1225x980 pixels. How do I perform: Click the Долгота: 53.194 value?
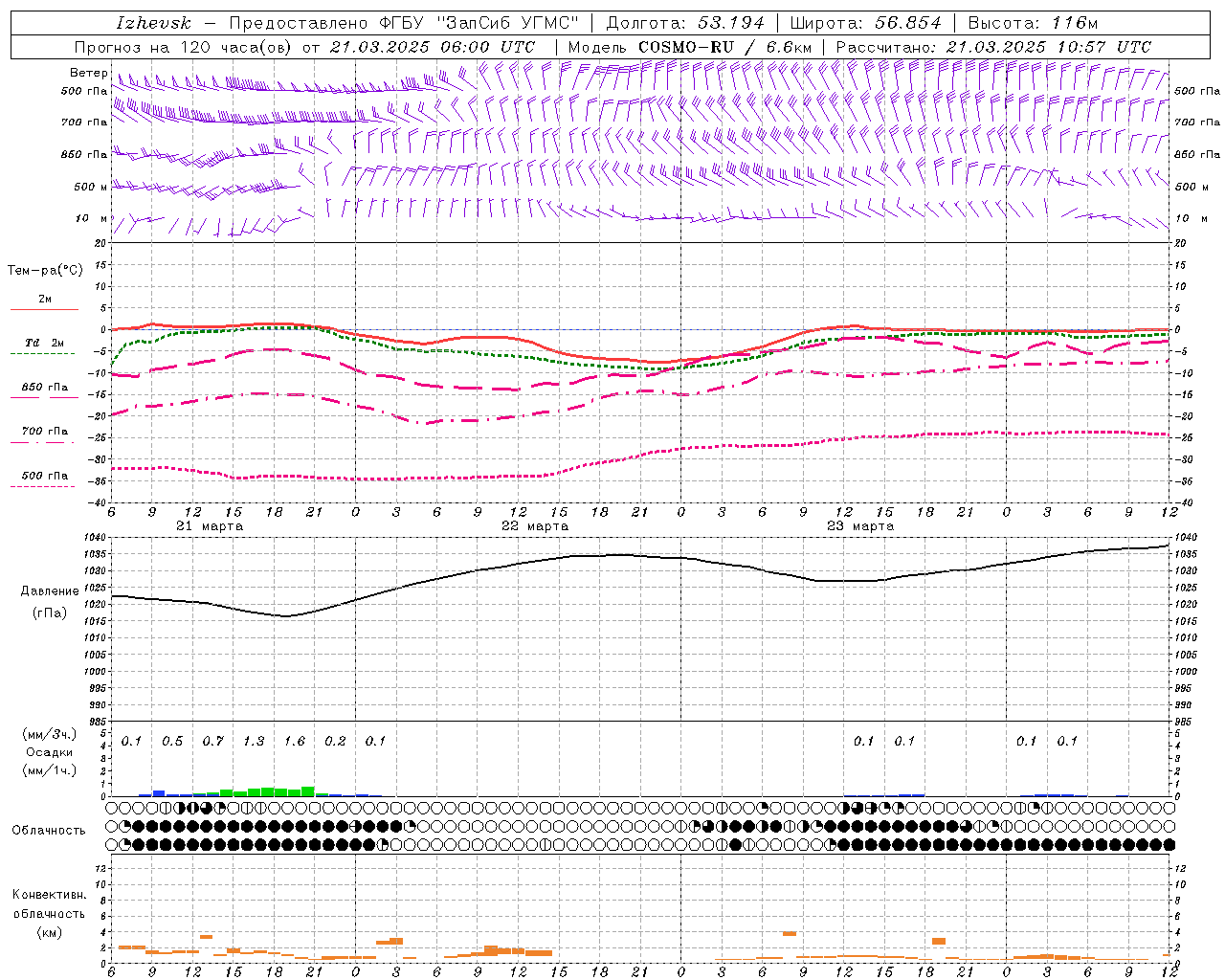click(x=685, y=23)
